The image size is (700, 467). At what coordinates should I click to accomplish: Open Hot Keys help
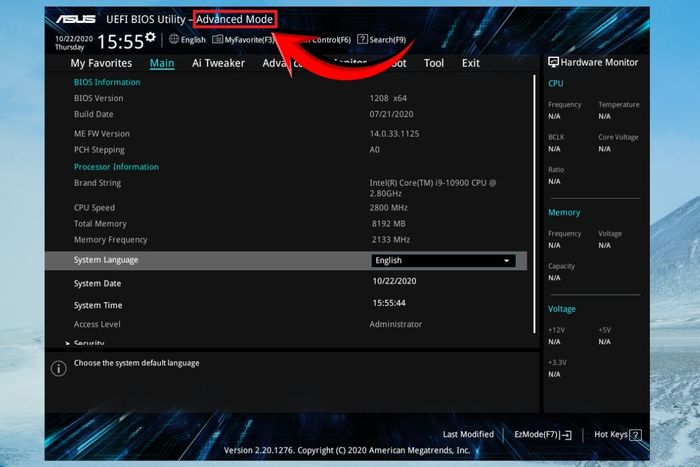[x=617, y=434]
